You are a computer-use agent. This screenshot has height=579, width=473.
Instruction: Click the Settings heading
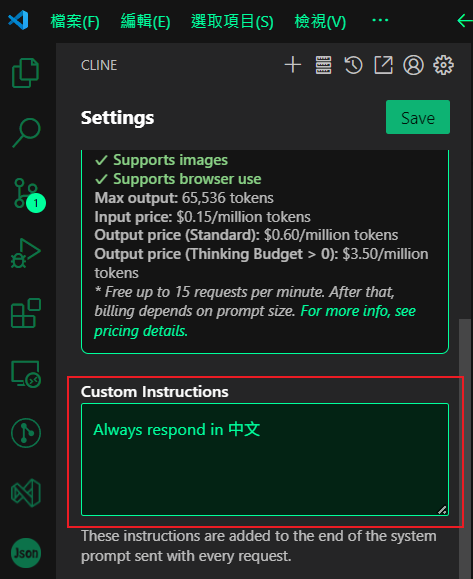[x=117, y=118]
